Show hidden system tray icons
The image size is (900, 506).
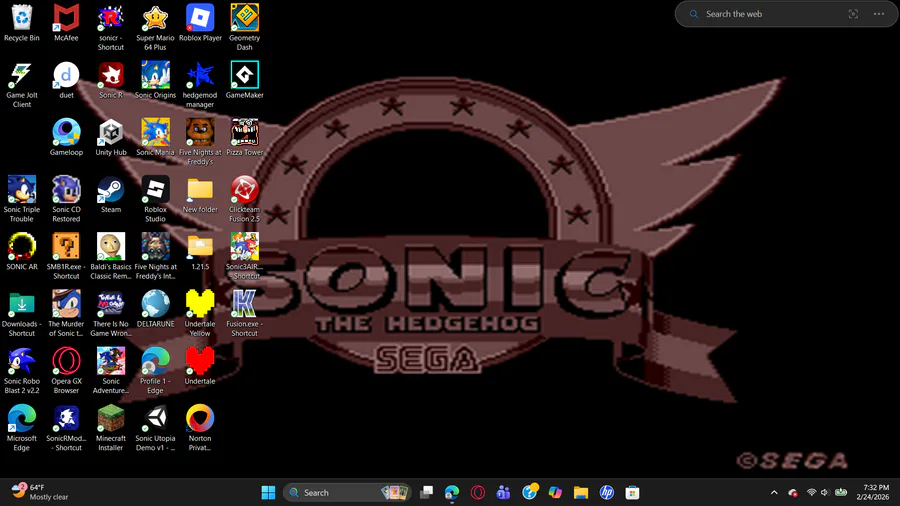coord(774,492)
